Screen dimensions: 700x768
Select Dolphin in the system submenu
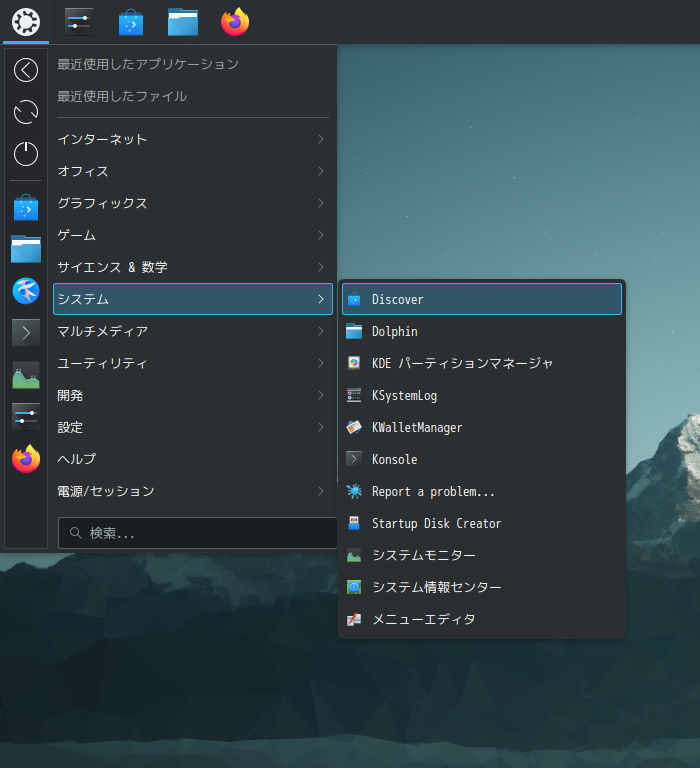482,332
